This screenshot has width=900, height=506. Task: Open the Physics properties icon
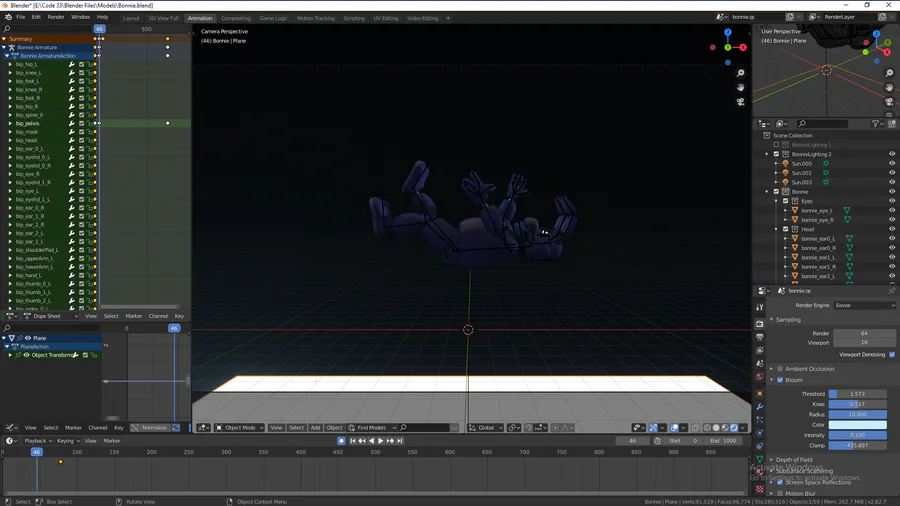pyautogui.click(x=760, y=433)
